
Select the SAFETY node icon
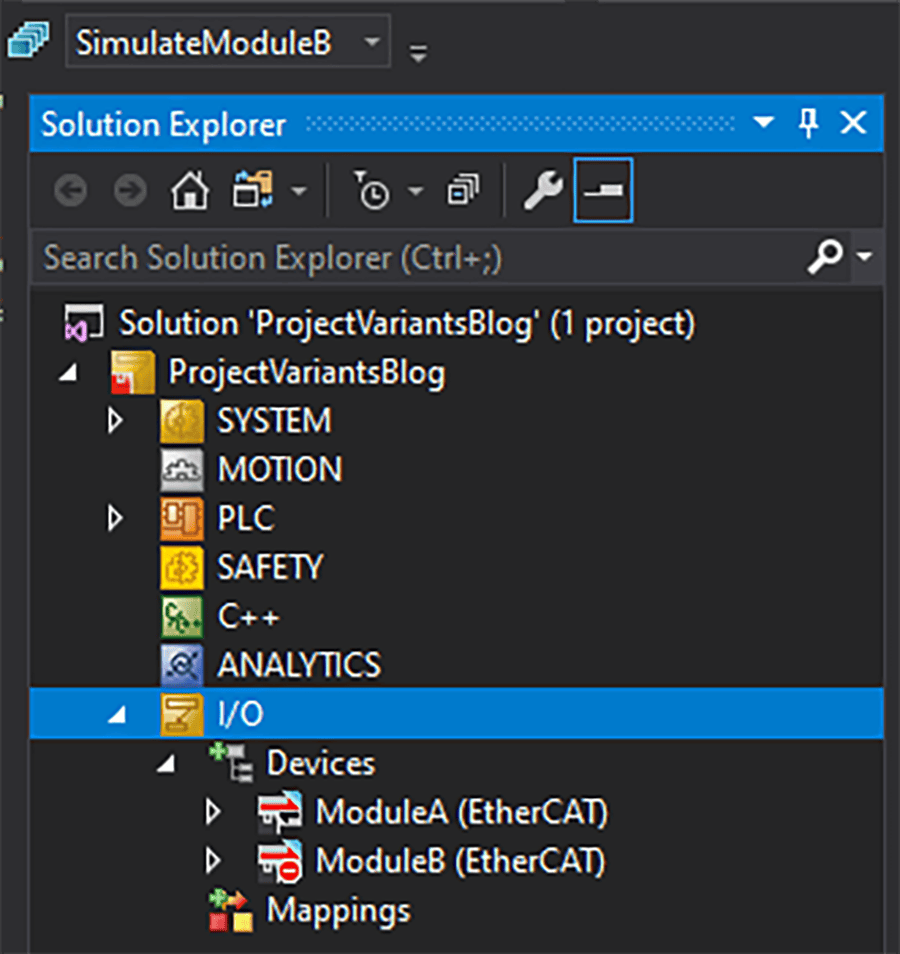pyautogui.click(x=181, y=568)
